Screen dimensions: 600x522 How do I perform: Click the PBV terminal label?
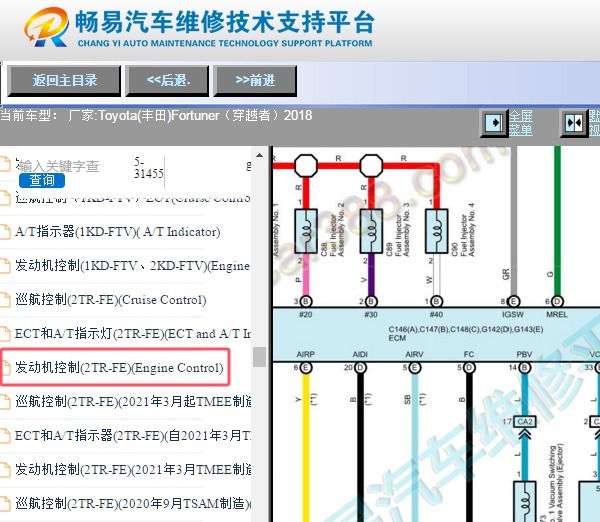(x=524, y=354)
